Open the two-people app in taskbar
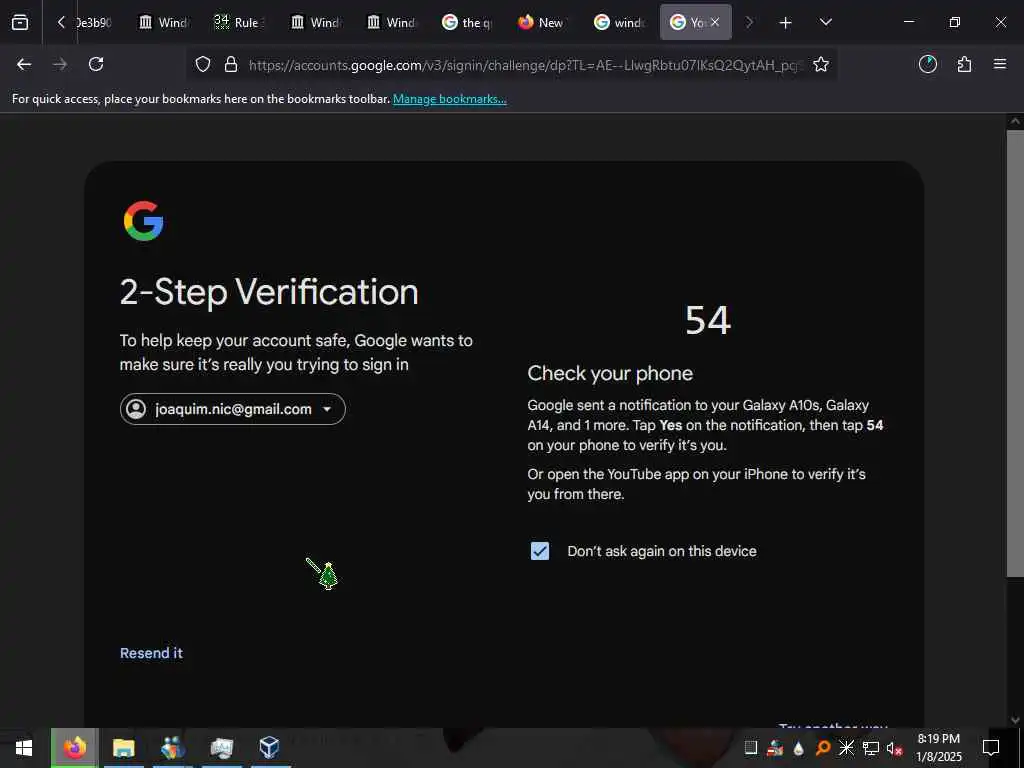The width and height of the screenshot is (1024, 768). [x=172, y=748]
